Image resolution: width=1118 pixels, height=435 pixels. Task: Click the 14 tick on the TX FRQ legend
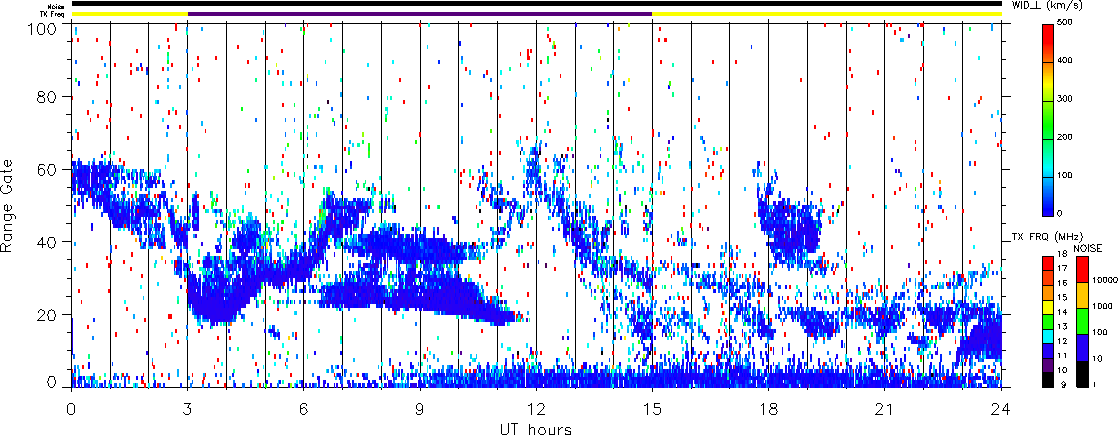pyautogui.click(x=1064, y=312)
